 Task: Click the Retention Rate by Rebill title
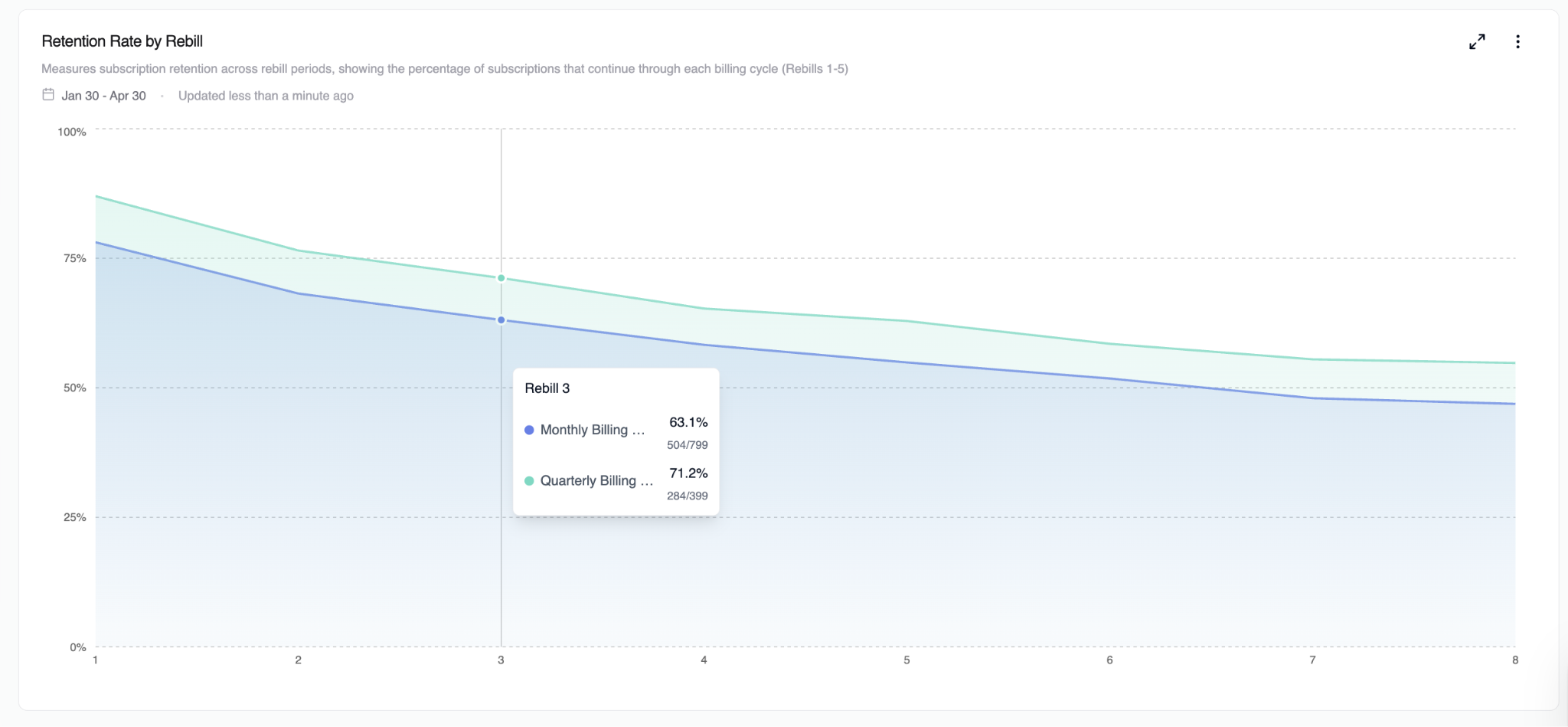click(122, 41)
